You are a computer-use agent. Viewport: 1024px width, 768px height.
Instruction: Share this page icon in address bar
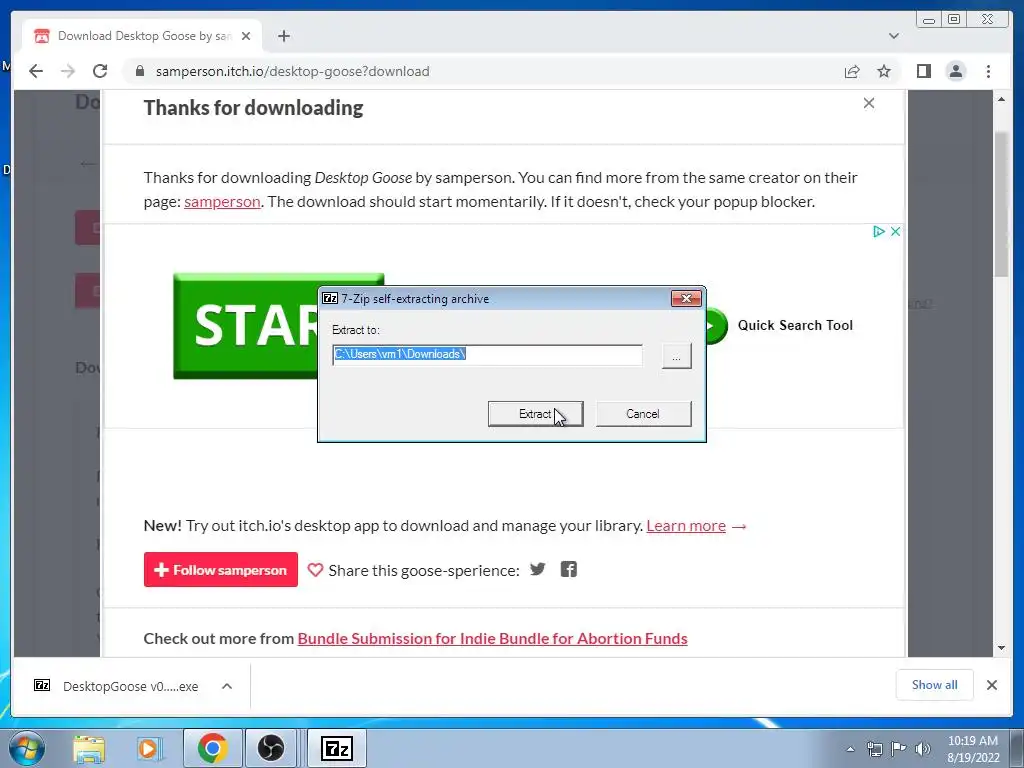pyautogui.click(x=852, y=71)
